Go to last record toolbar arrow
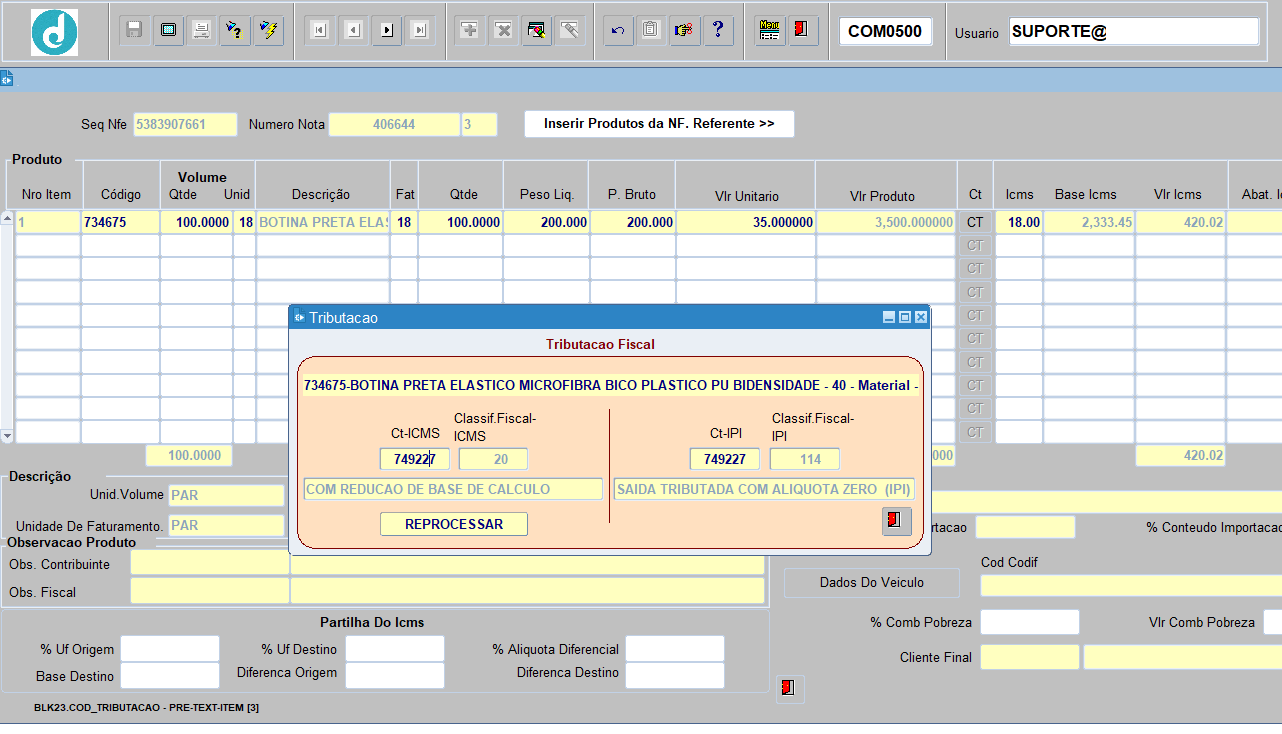 (x=420, y=30)
